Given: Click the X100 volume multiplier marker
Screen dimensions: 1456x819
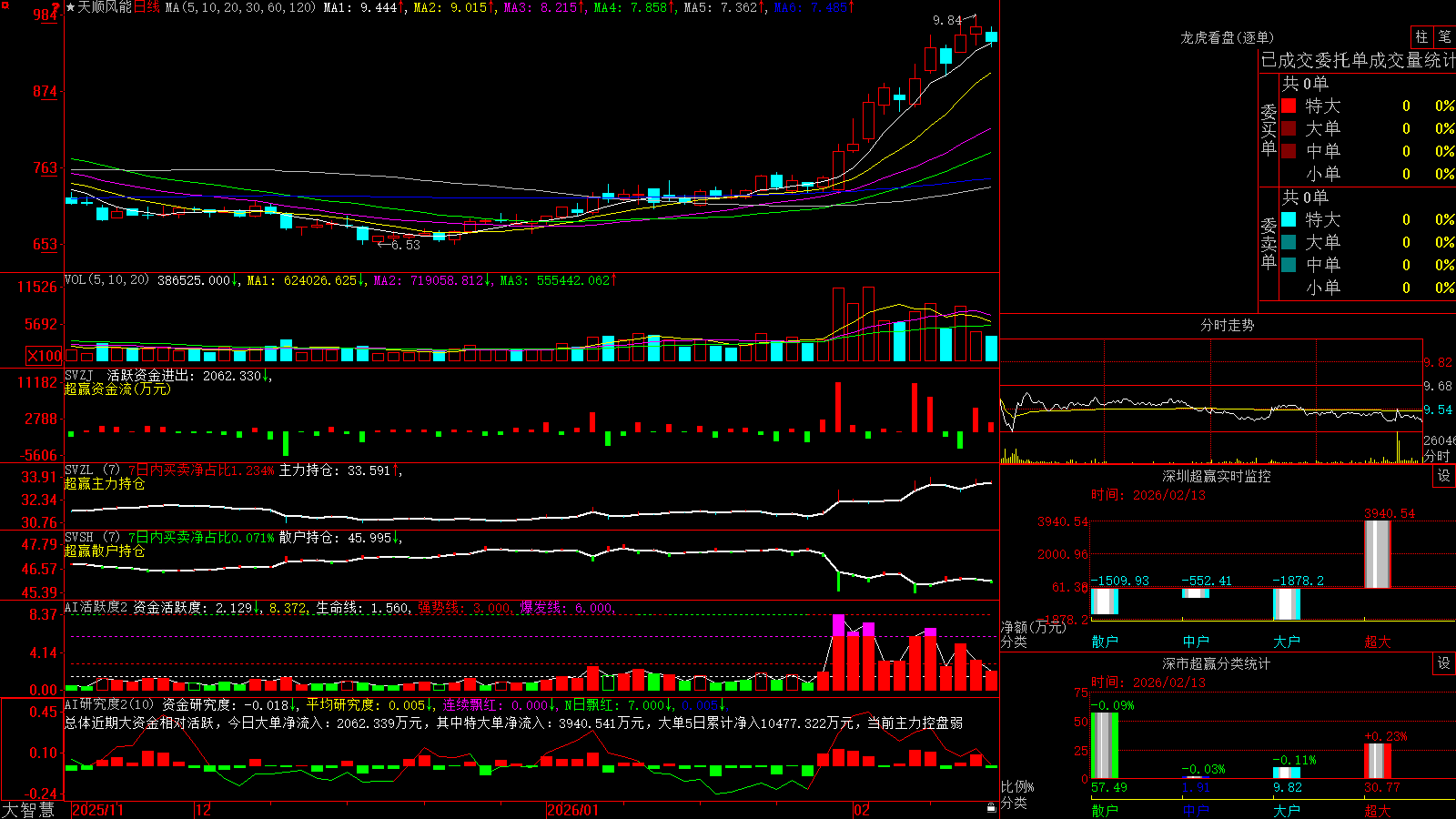Looking at the screenshot, I should pyautogui.click(x=44, y=356).
